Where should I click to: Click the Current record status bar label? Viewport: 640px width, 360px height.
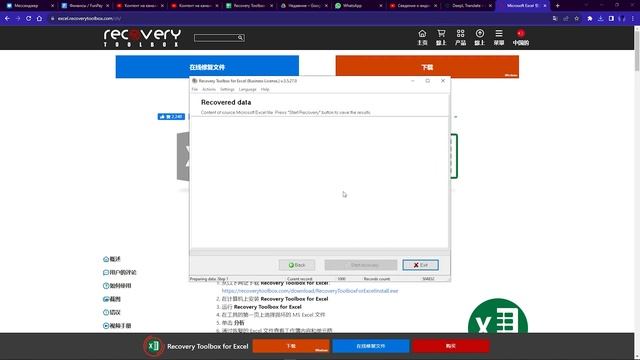[x=300, y=279]
